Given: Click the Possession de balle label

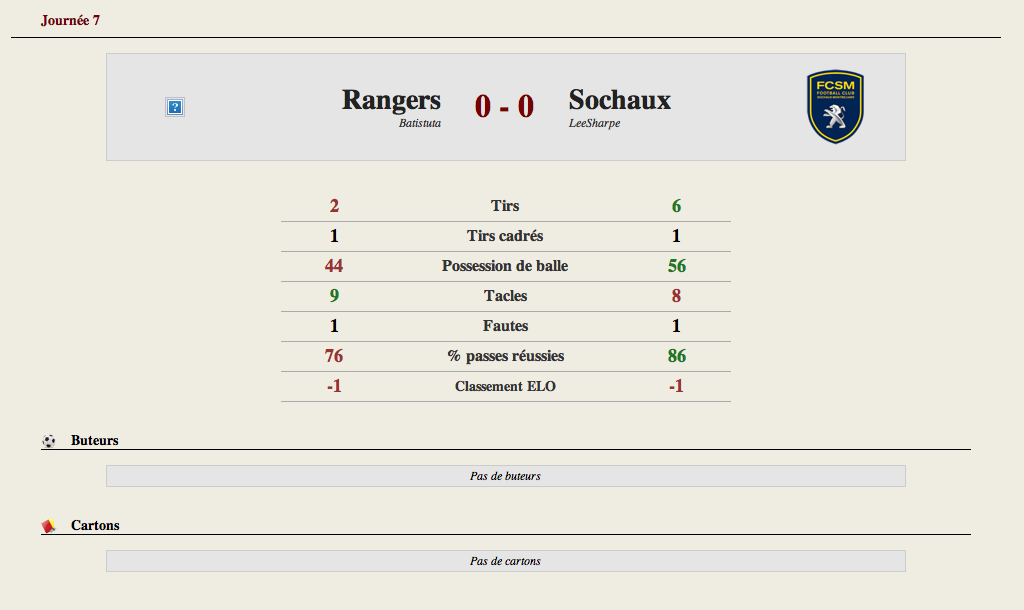Looking at the screenshot, I should 505,266.
